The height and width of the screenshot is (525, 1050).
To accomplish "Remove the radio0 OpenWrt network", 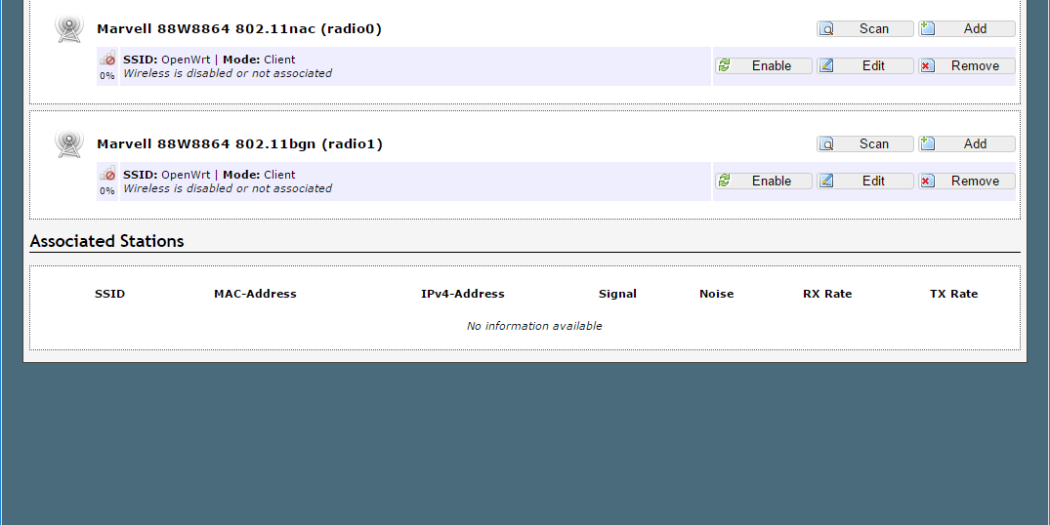I will point(966,66).
